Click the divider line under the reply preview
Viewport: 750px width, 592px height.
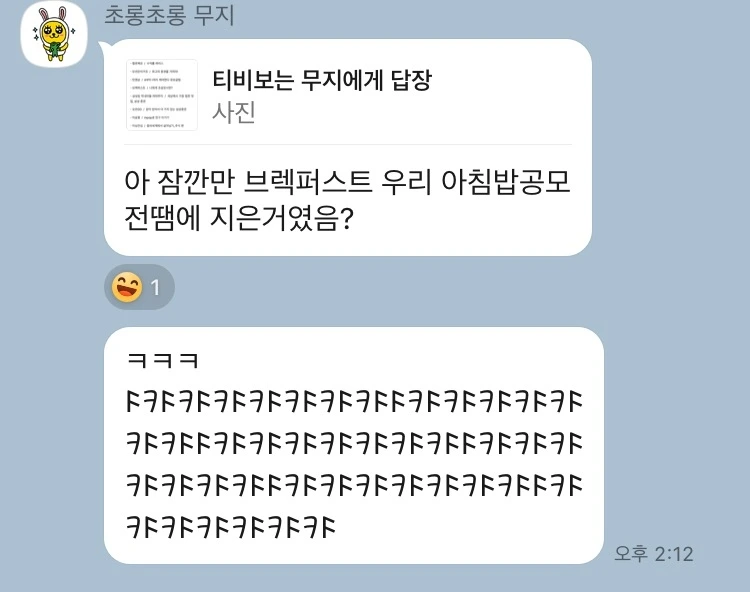click(348, 144)
